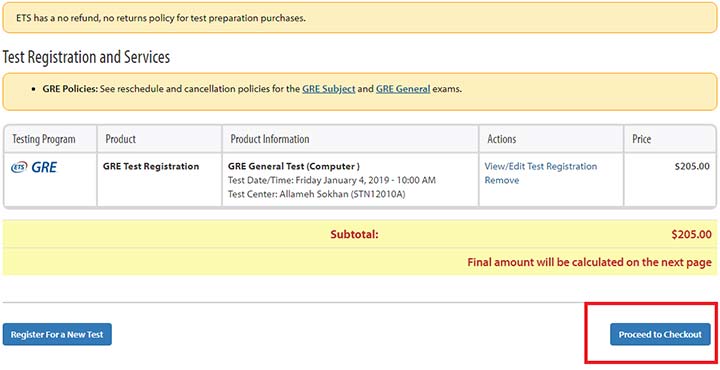Click the GRE Policies label
This screenshot has width=720, height=370.
point(70,89)
